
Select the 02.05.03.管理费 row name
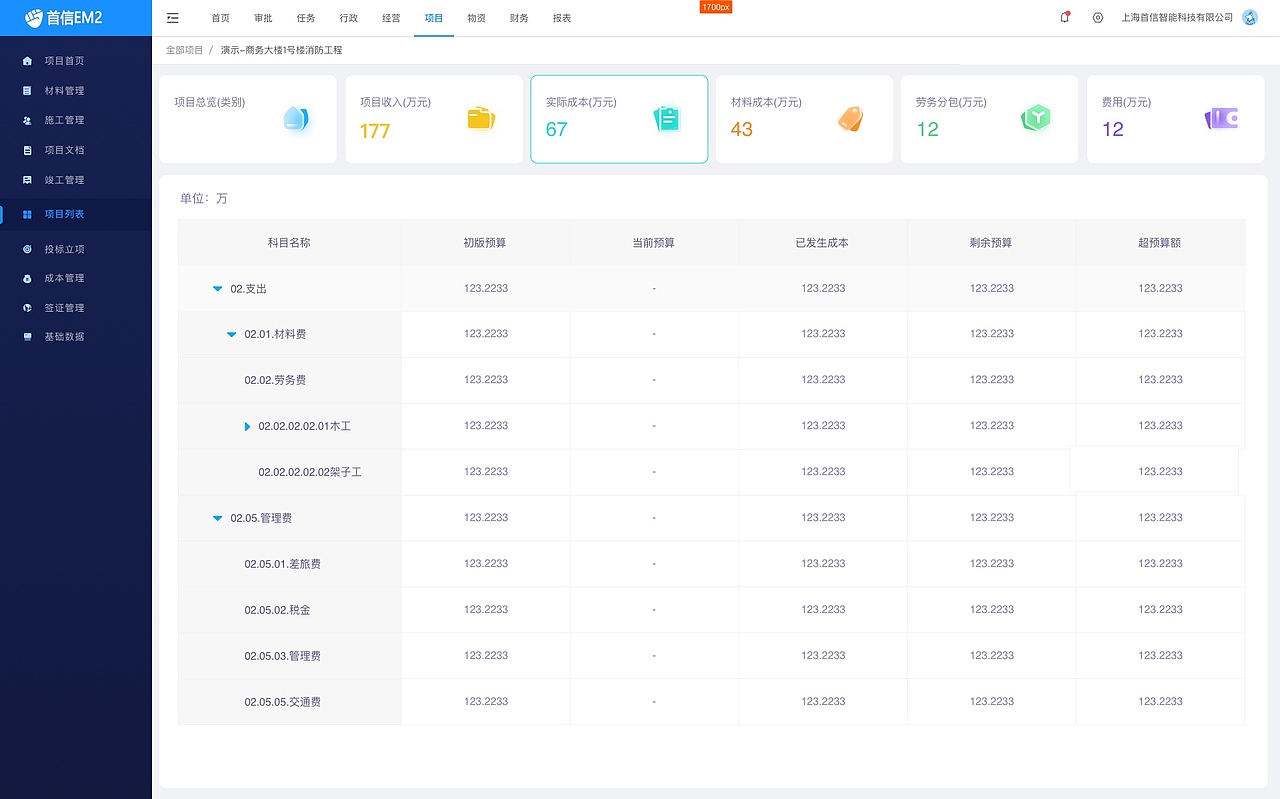coord(283,656)
